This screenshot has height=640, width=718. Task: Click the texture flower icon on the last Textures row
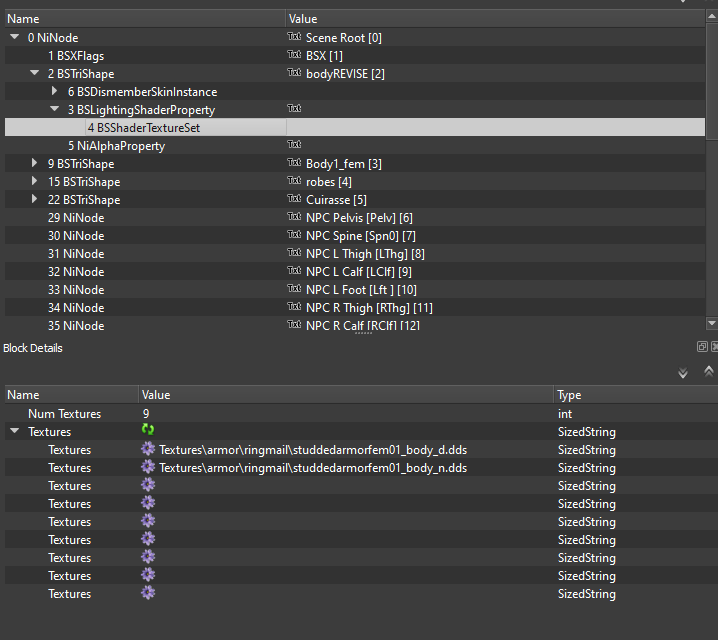(x=148, y=592)
